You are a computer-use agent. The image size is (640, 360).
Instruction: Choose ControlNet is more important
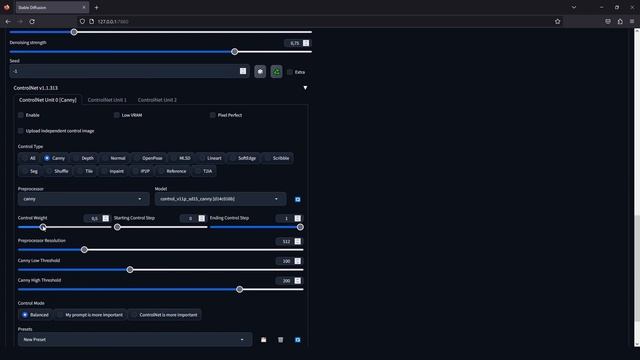(x=164, y=315)
